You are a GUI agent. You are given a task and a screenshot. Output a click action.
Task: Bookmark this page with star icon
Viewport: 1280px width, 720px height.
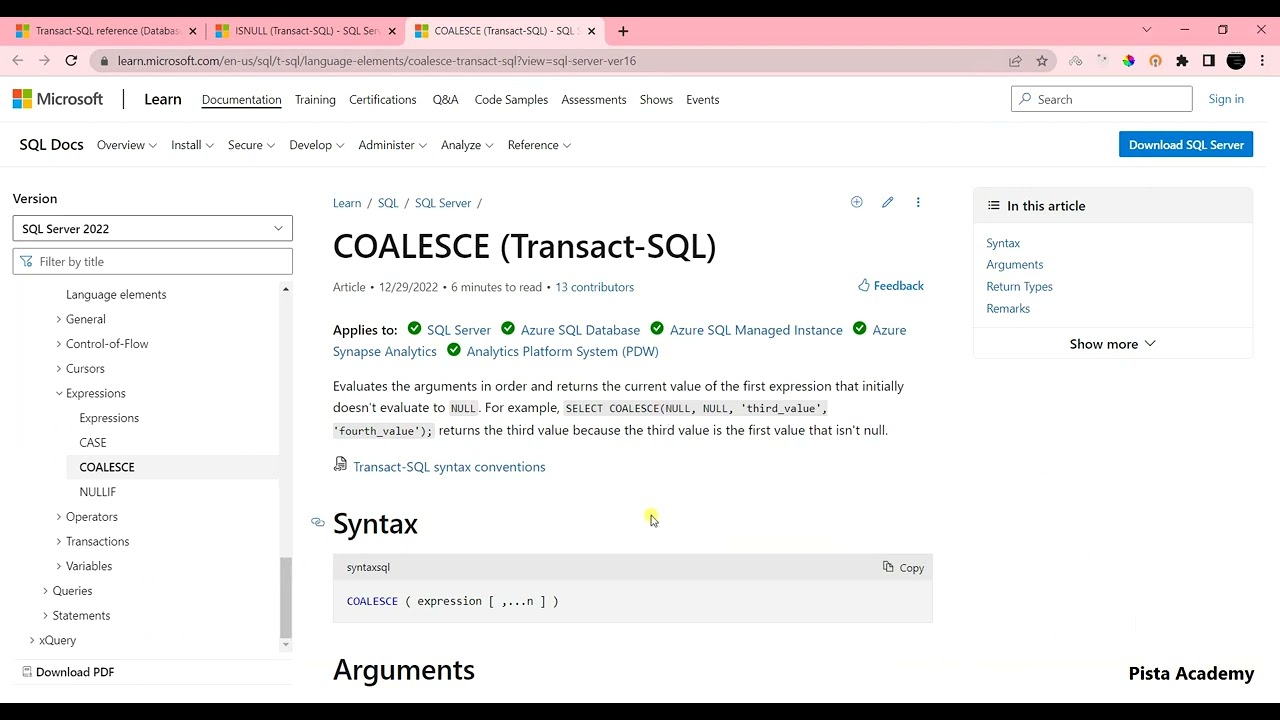(1042, 61)
